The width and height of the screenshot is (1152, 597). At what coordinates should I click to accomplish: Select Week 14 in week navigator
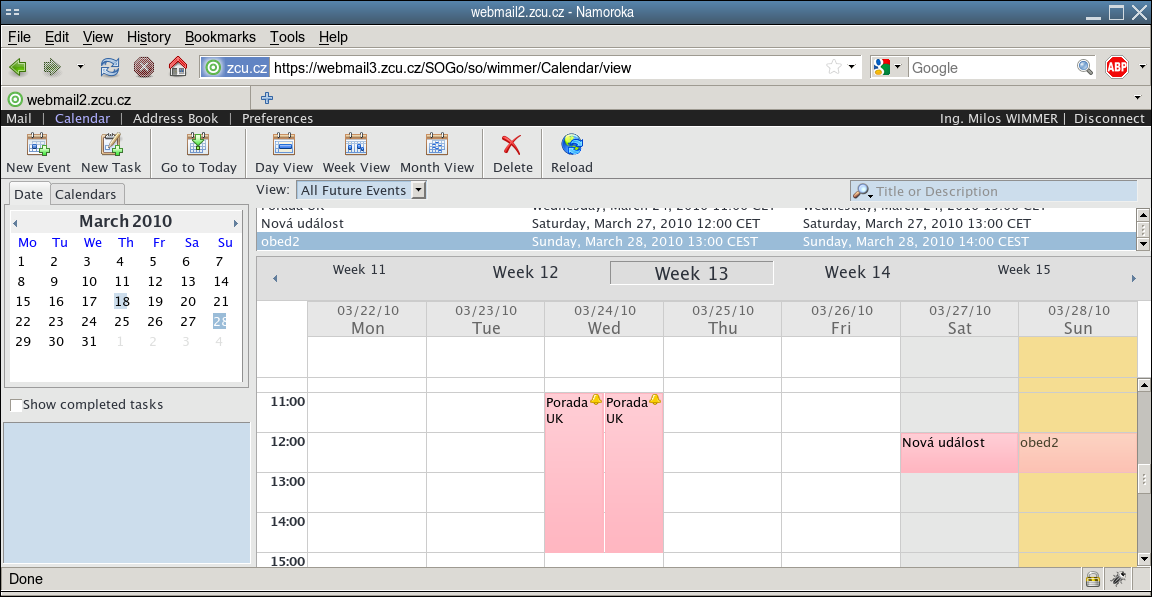[x=857, y=272]
